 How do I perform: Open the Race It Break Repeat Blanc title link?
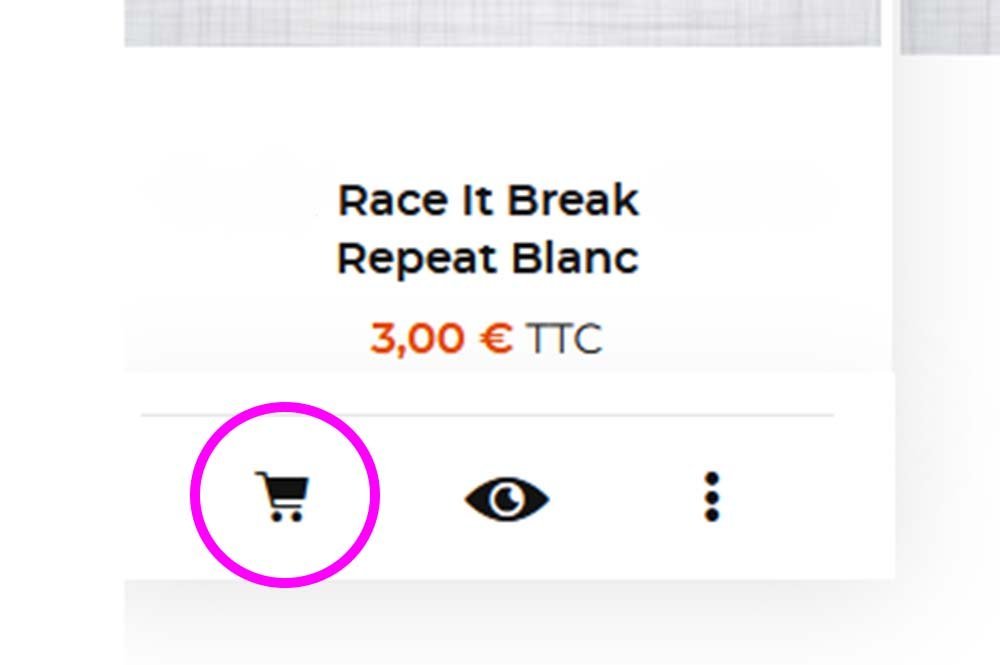tap(488, 229)
